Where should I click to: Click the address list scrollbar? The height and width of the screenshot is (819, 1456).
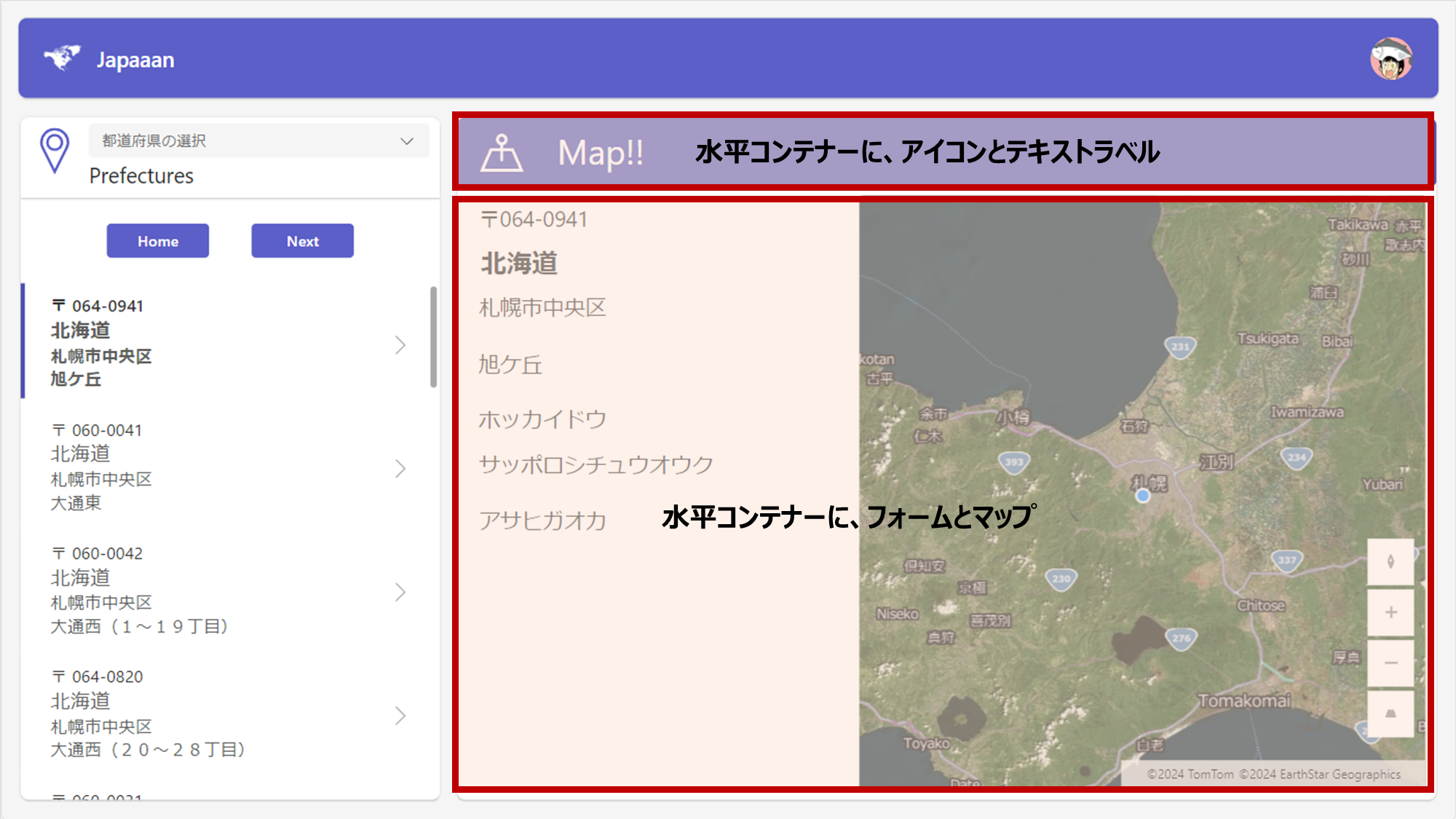coord(433,336)
